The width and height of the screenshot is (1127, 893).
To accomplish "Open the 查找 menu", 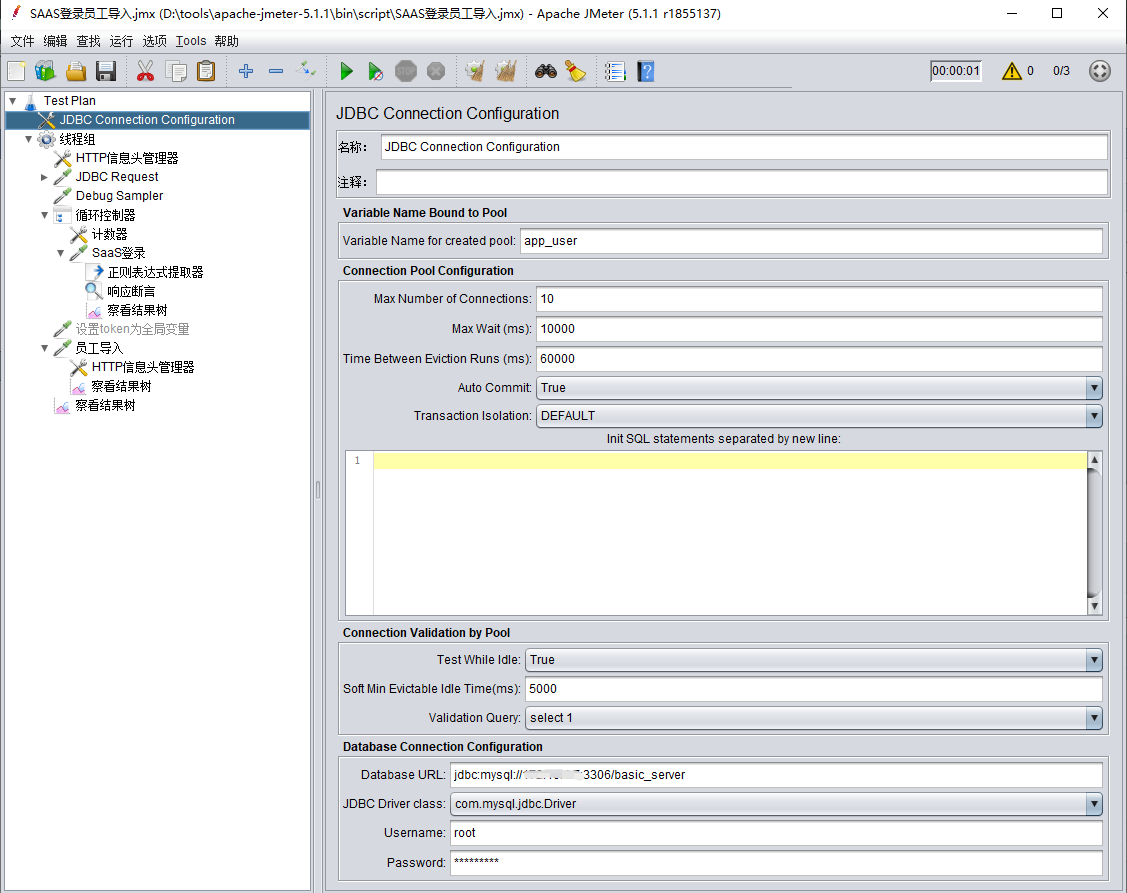I will click(88, 41).
